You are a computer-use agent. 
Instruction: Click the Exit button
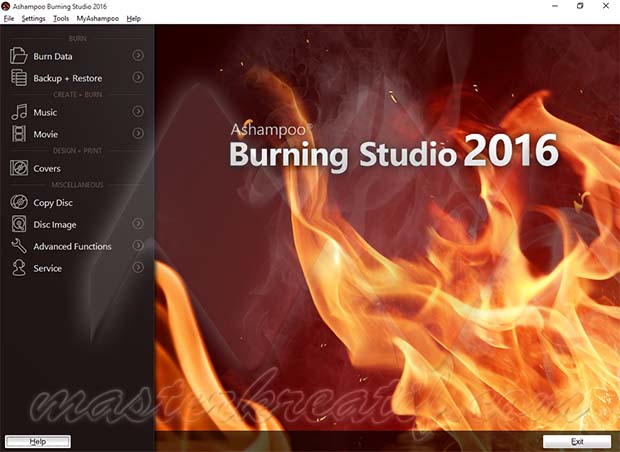577,441
